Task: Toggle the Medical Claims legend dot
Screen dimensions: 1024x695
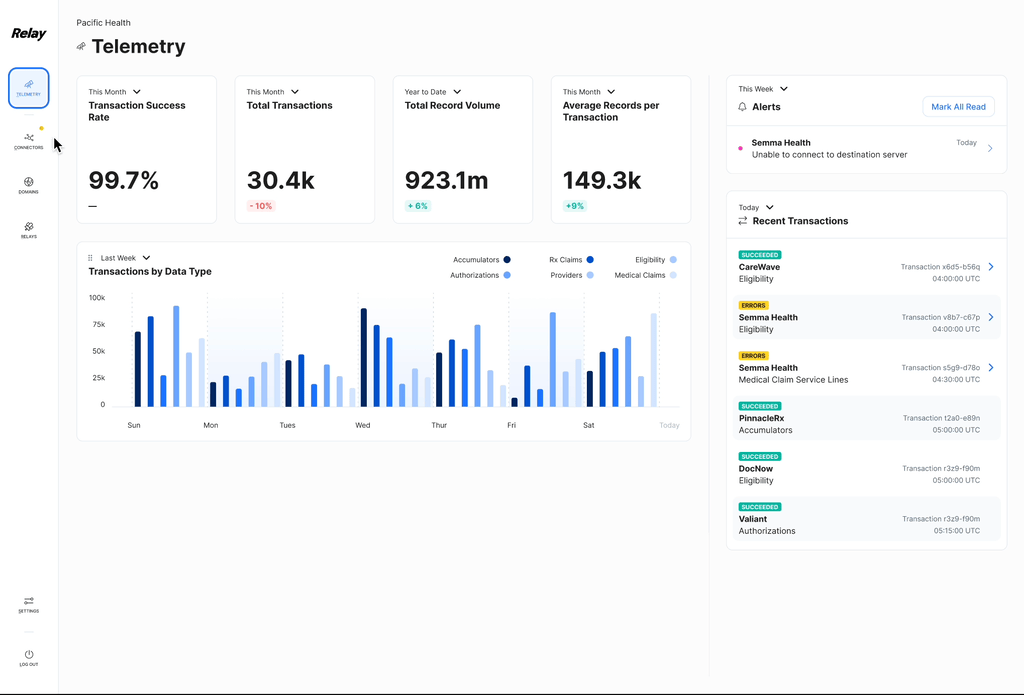Action: 673,276
